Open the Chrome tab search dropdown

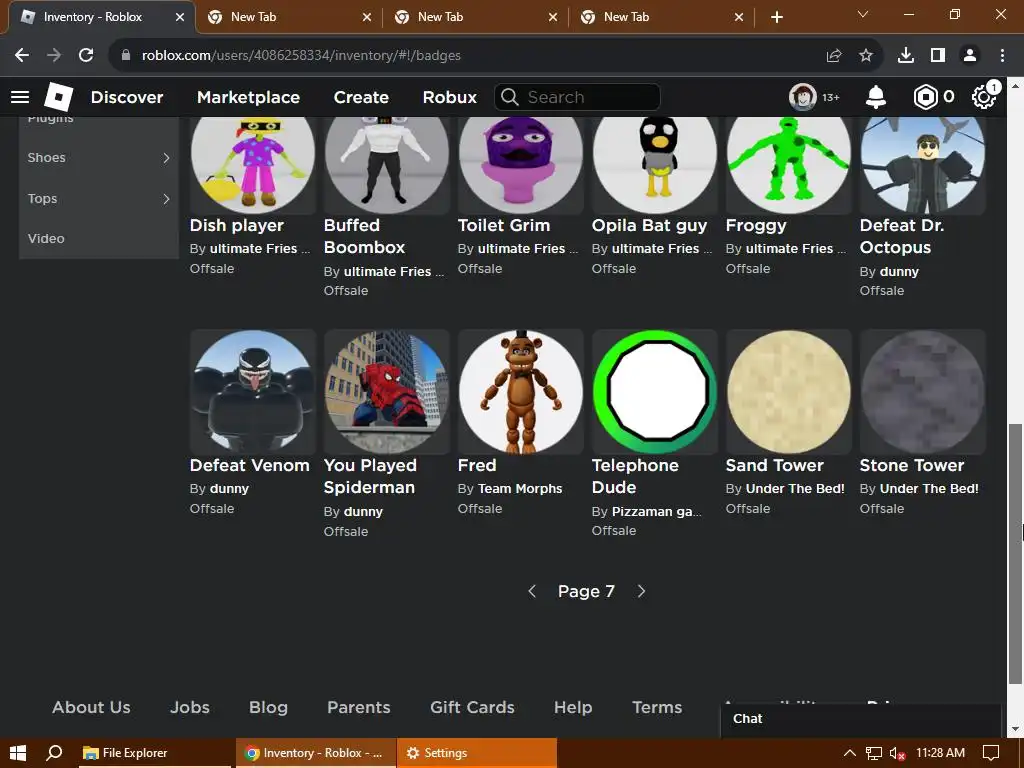coord(863,14)
